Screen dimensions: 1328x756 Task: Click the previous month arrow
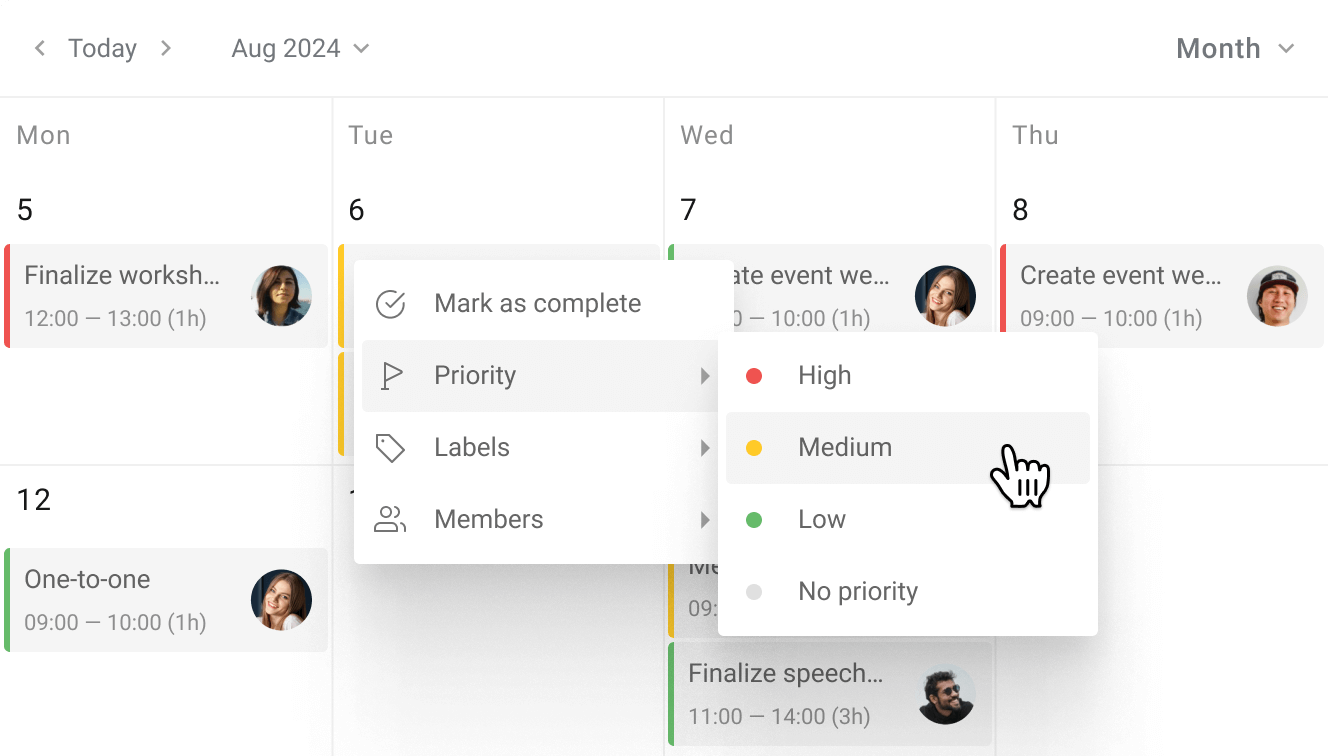(x=39, y=47)
